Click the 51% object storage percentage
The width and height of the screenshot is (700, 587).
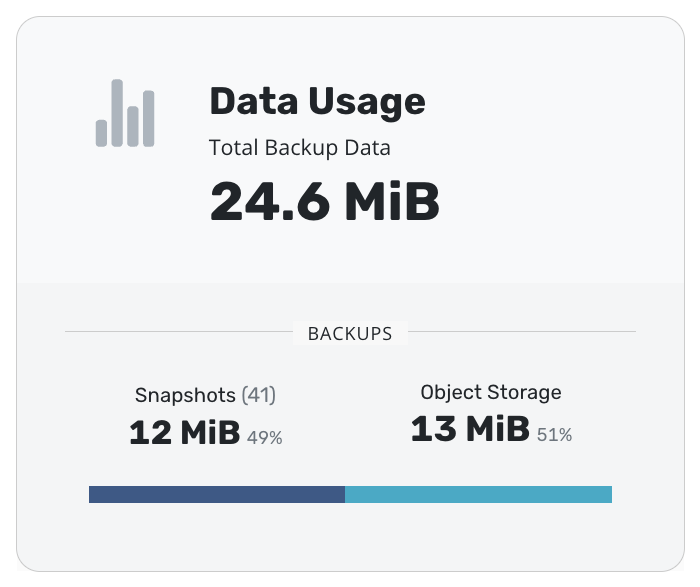point(554,434)
